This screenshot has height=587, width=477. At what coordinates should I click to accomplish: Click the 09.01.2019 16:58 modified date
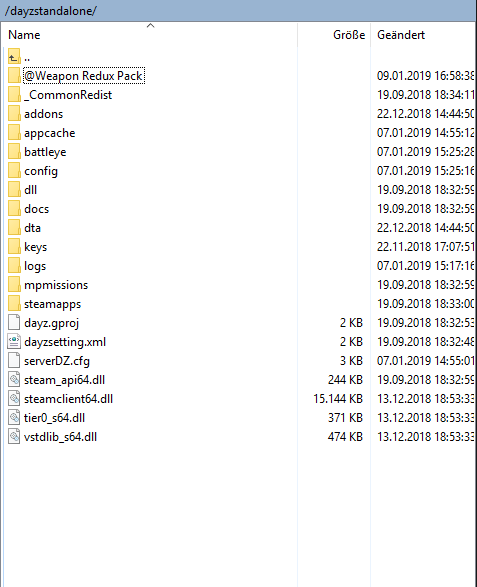pyautogui.click(x=425, y=76)
